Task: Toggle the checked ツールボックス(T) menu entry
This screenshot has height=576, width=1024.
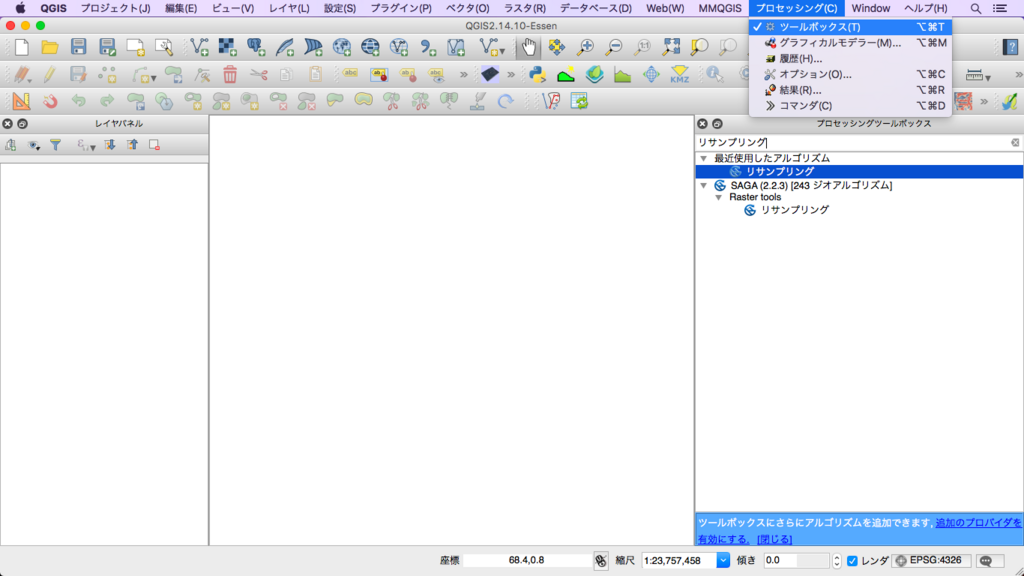Action: (850, 27)
